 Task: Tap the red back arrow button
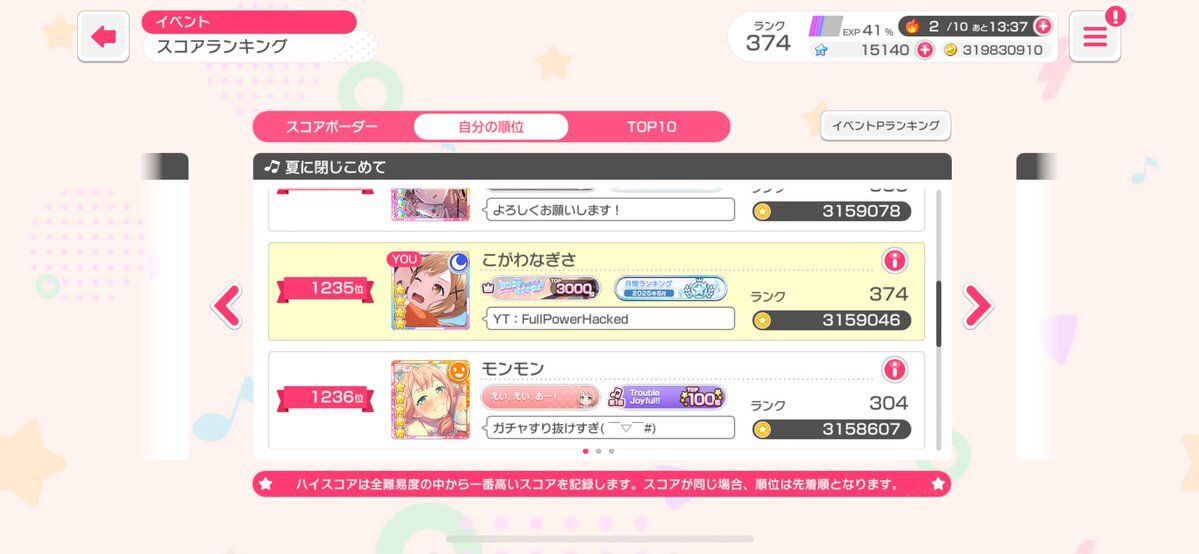pos(103,36)
